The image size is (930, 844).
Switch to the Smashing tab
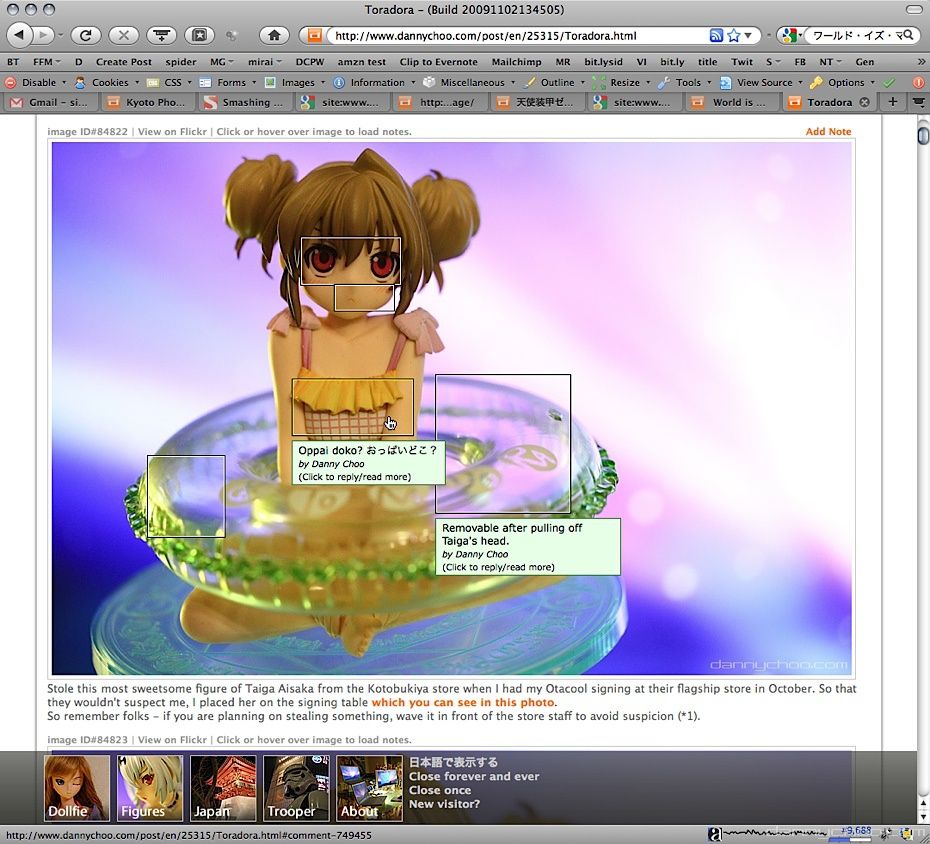tap(243, 102)
